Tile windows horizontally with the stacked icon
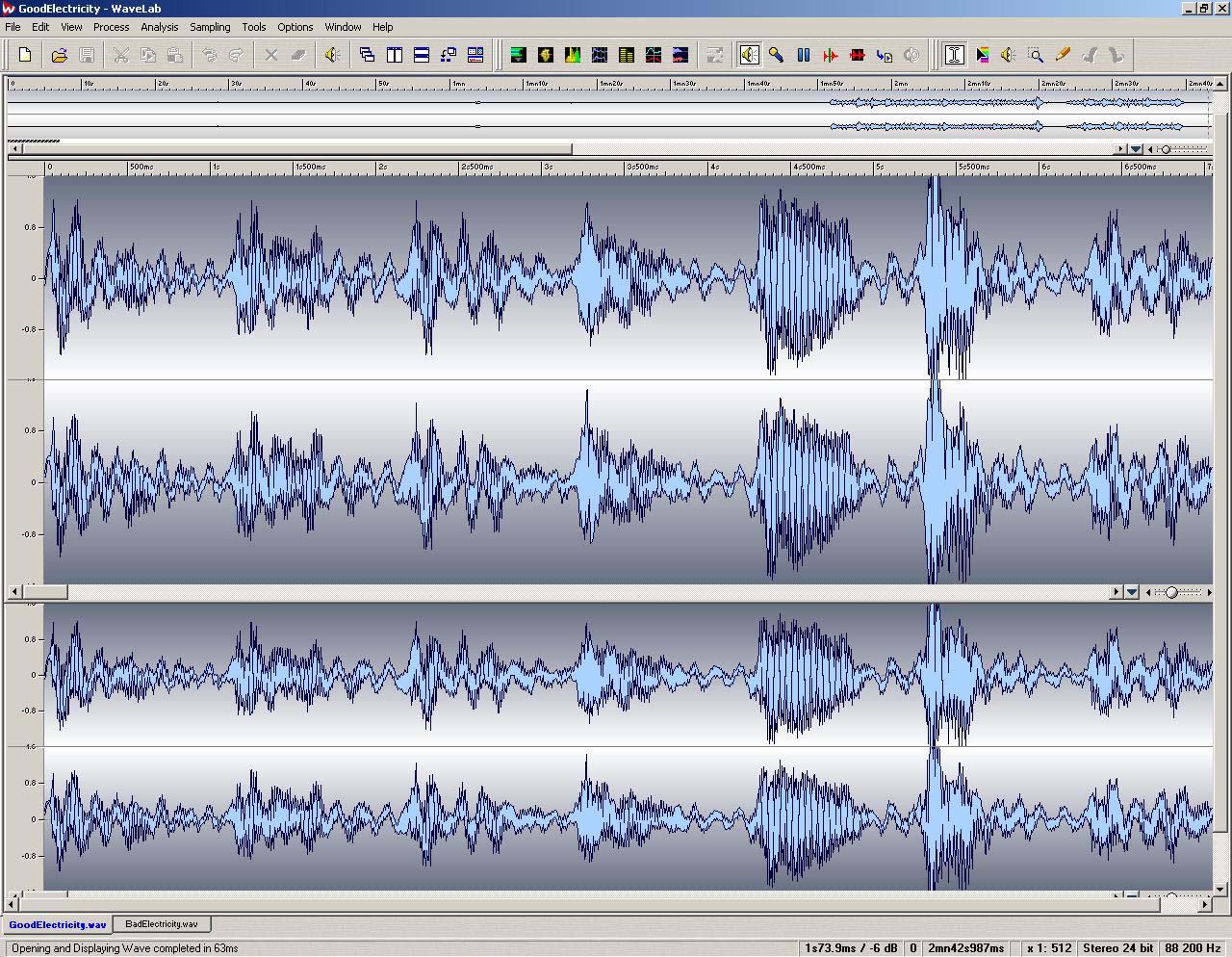Screen dimensions: 1232x957 (422, 55)
